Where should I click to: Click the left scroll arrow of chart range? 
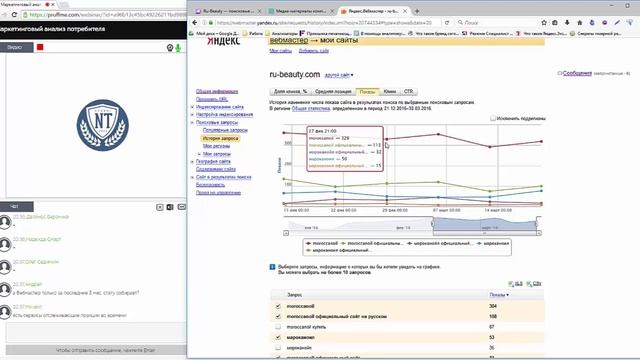[286, 233]
